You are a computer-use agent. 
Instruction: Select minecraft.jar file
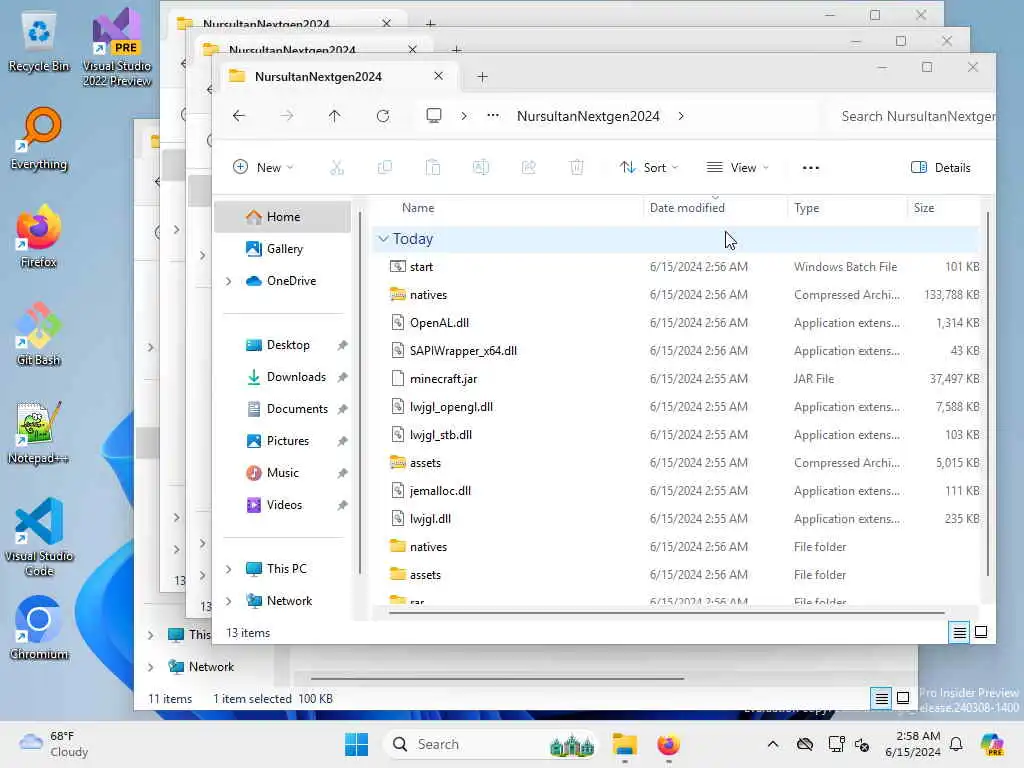(677, 379)
